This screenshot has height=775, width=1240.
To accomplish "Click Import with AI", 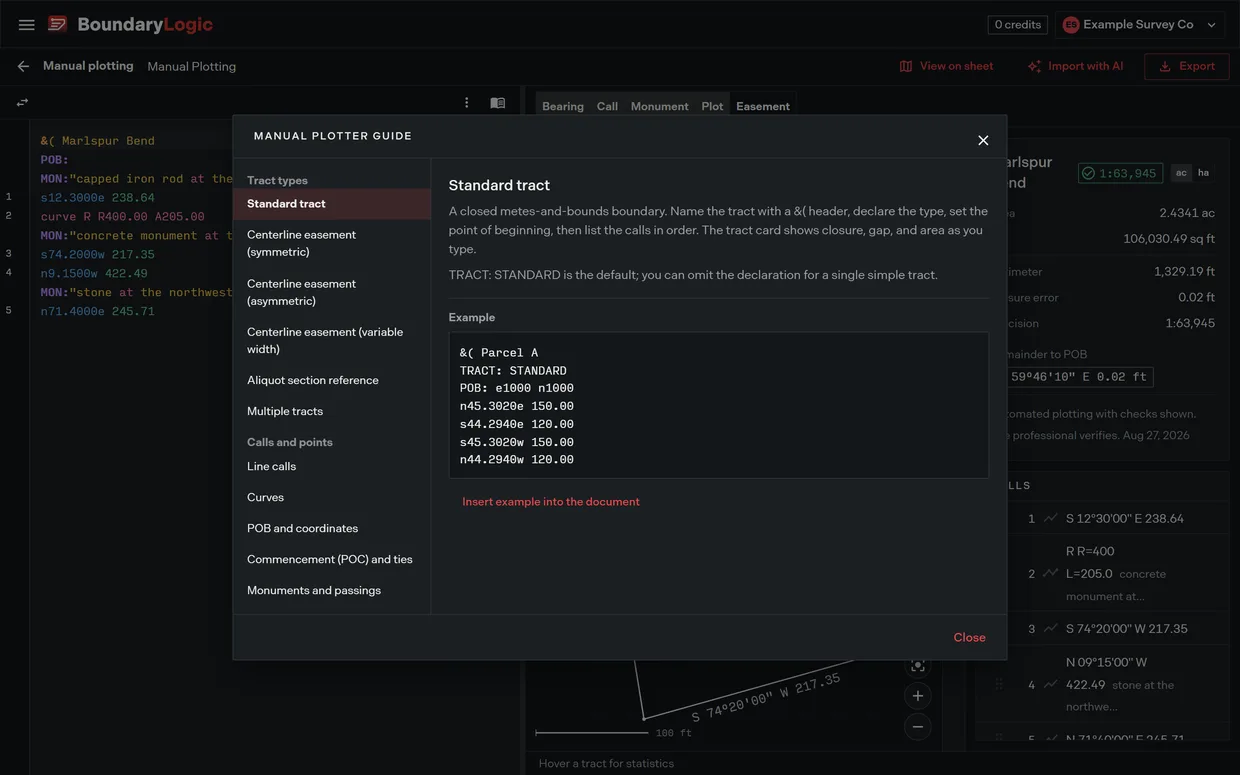I will point(1075,66).
